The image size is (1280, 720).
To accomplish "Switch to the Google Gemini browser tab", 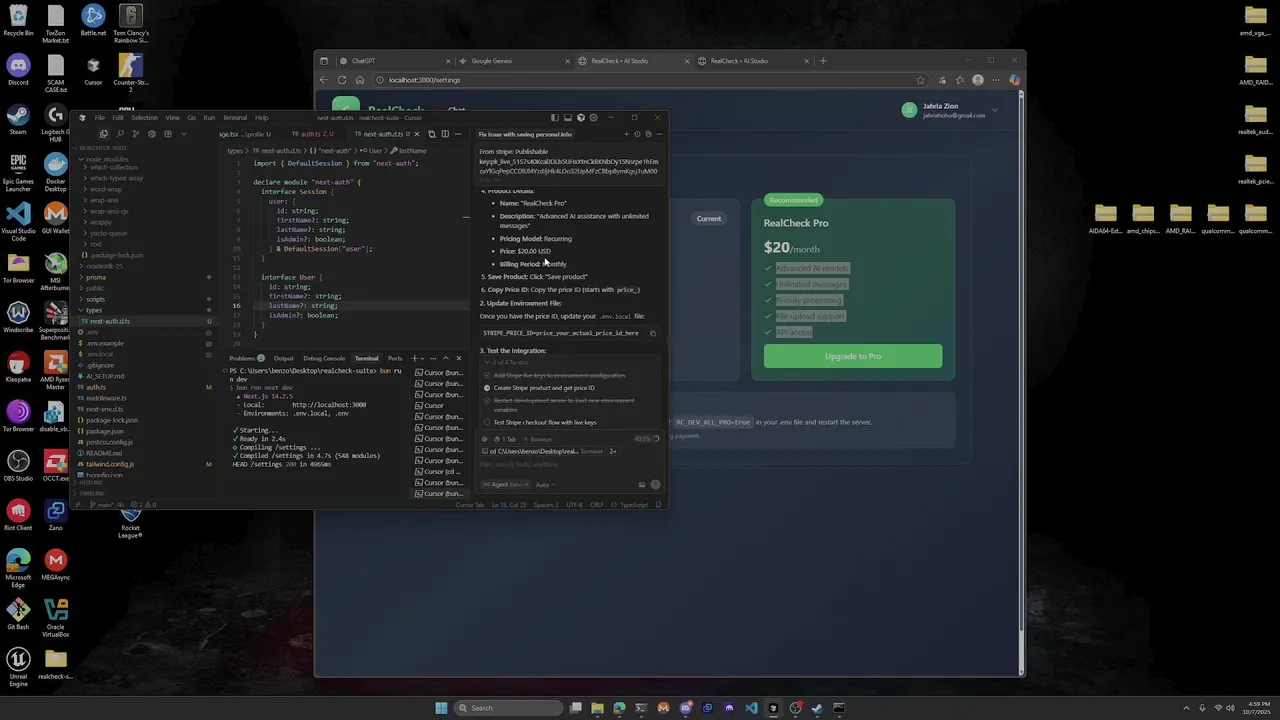I will pyautogui.click(x=515, y=61).
